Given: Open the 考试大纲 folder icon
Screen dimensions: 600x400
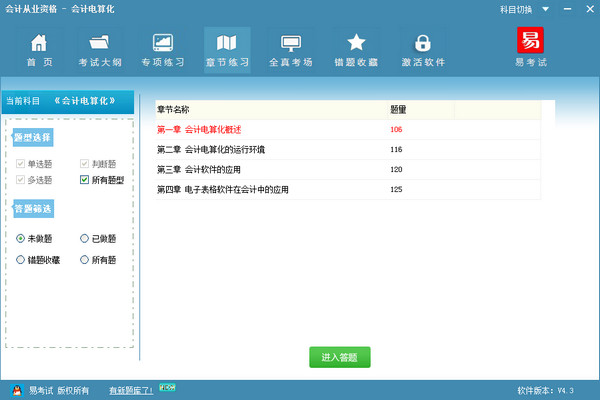Looking at the screenshot, I should [99, 42].
